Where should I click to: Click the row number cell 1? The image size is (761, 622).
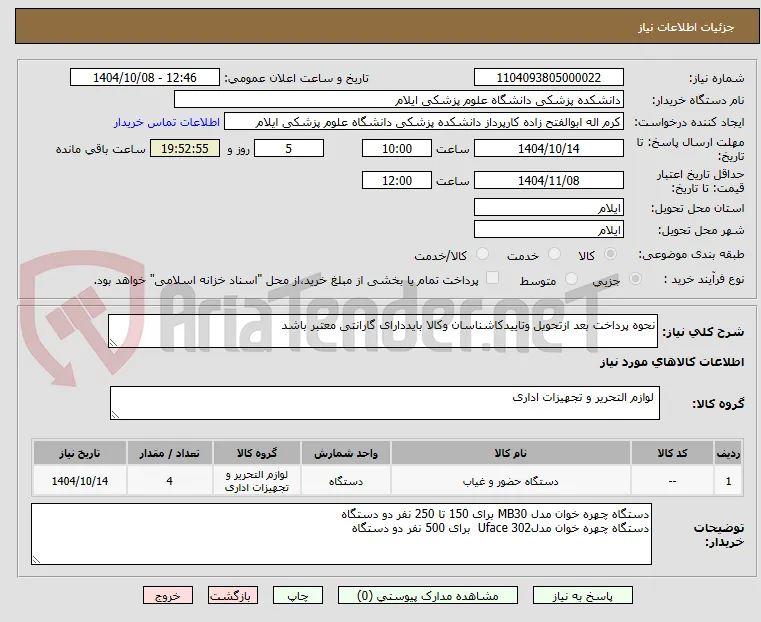[x=728, y=481]
